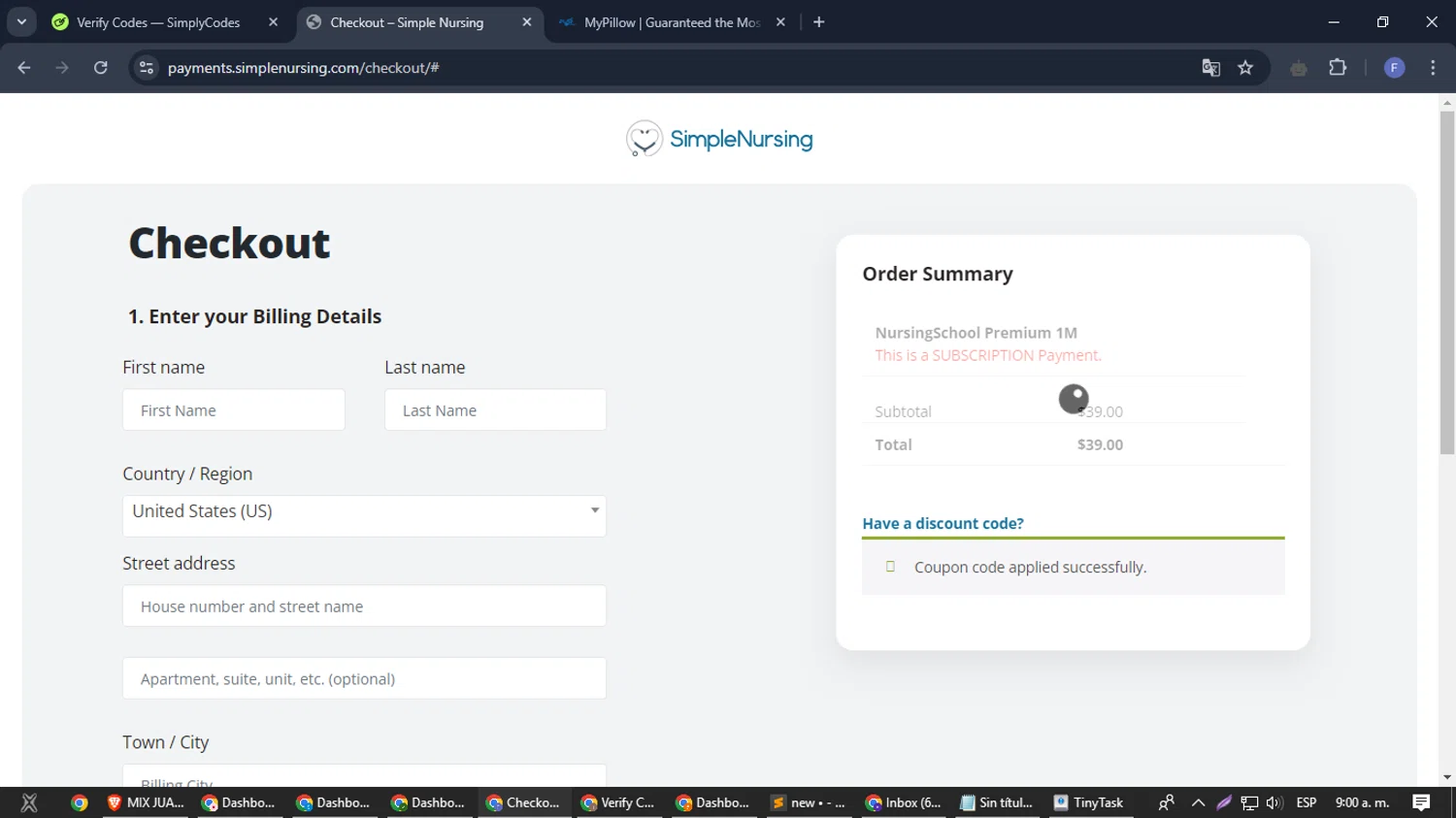Image resolution: width=1456 pixels, height=818 pixels.
Task: Bookmark this page with star icon
Action: pyautogui.click(x=1245, y=68)
